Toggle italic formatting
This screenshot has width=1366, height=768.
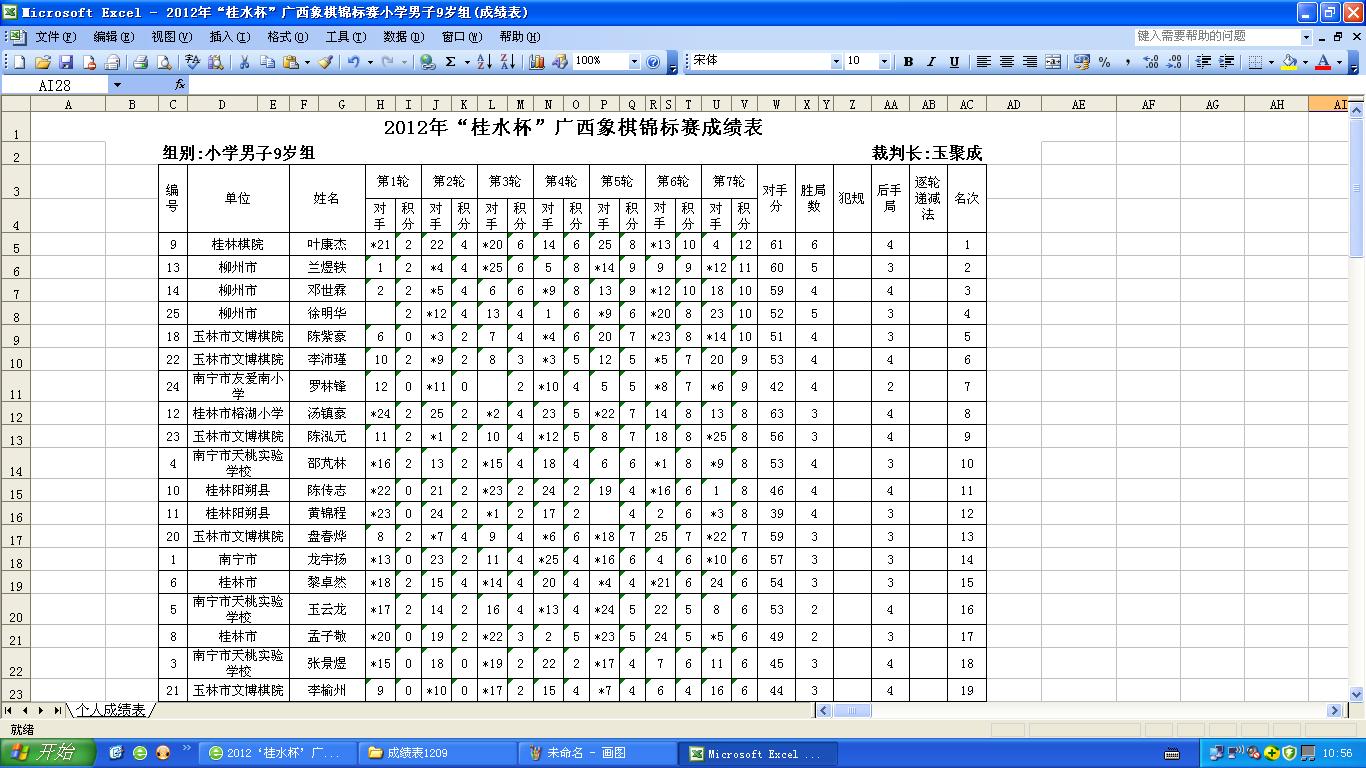931,61
